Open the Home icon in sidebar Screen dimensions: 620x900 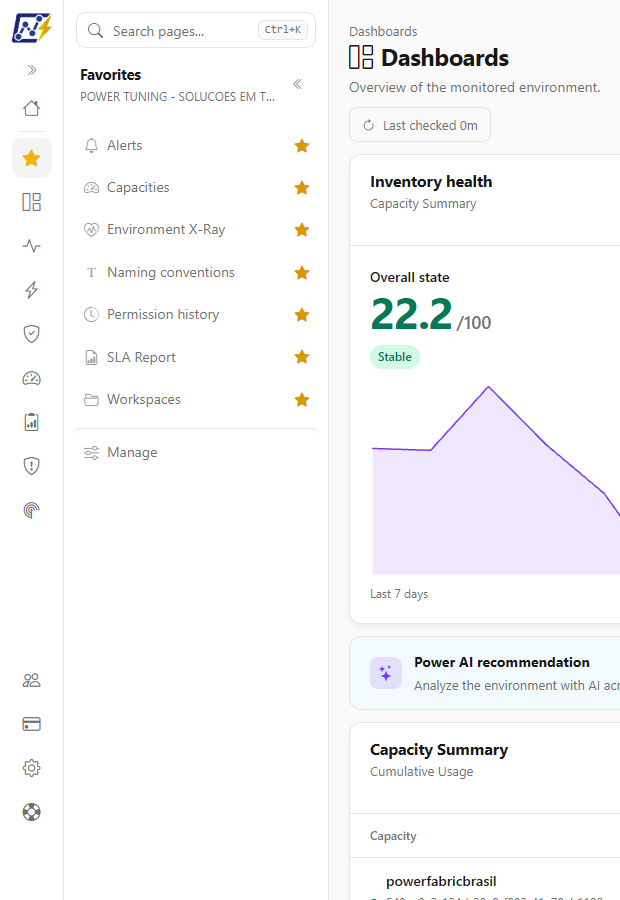click(32, 108)
